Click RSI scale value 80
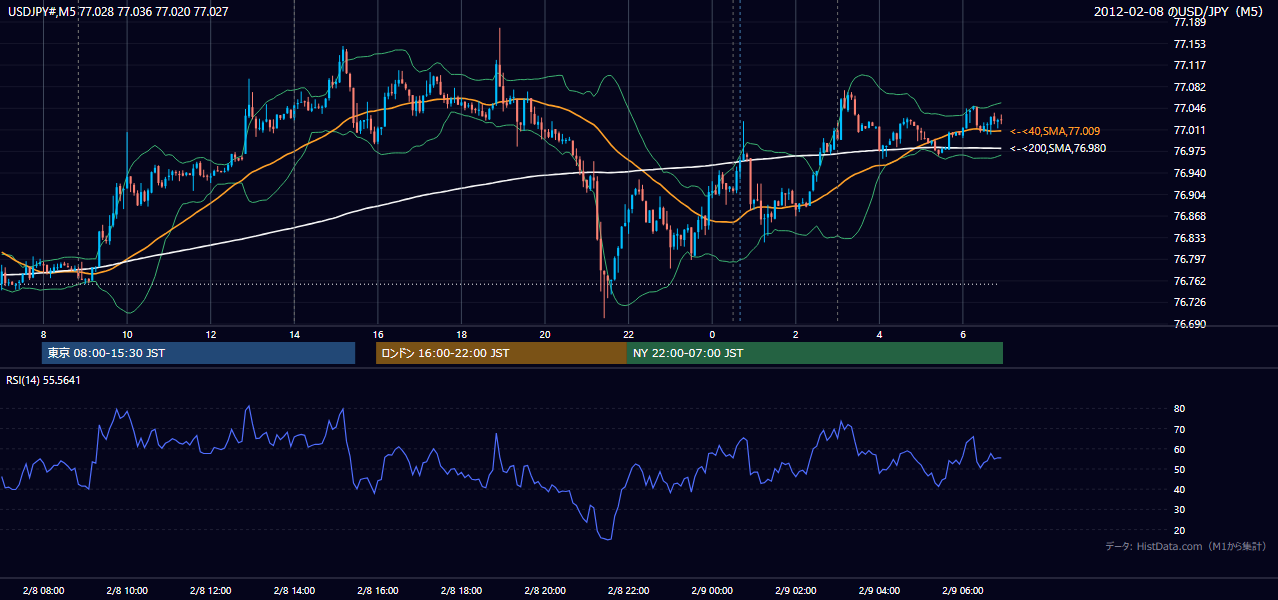Image resolution: width=1278 pixels, height=600 pixels. pos(1180,409)
